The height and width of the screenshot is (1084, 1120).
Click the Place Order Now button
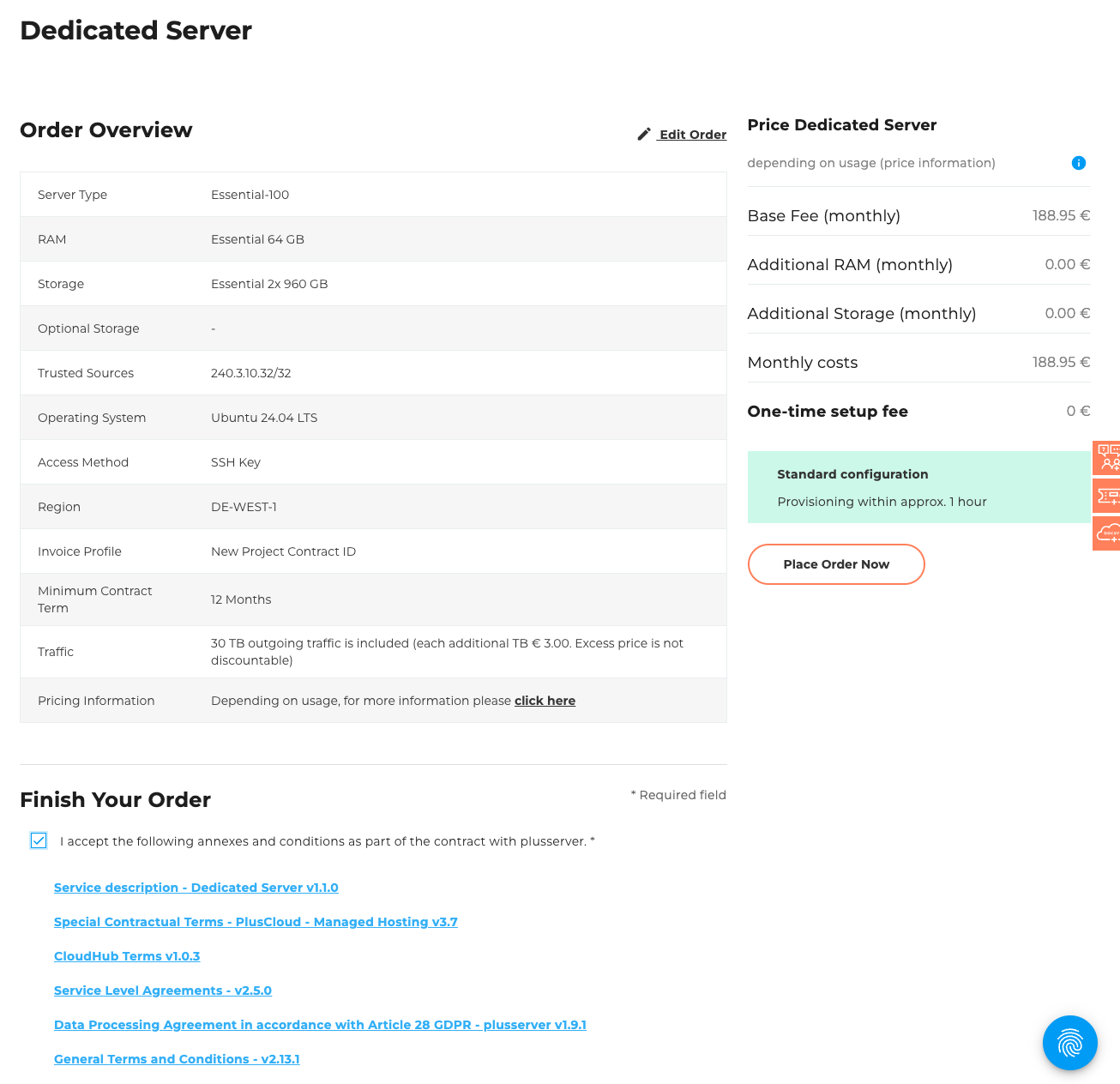[836, 564]
